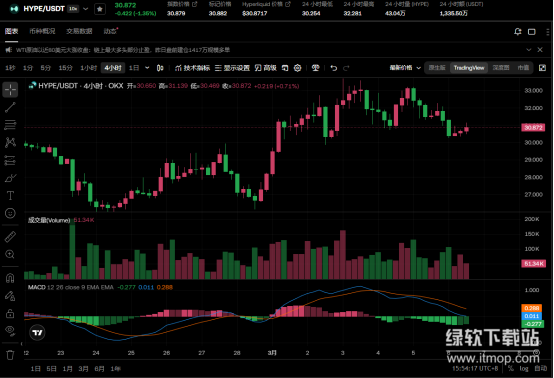Undo the last chart action
The width and height of the screenshot is (554, 378).
pyautogui.click(x=334, y=68)
